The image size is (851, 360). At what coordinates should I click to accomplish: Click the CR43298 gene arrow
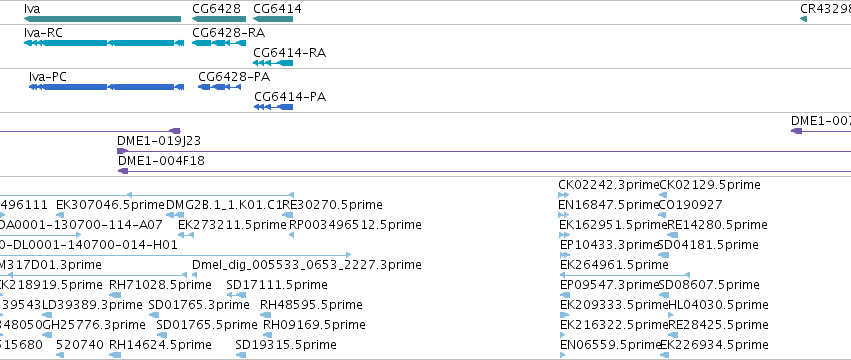pyautogui.click(x=803, y=19)
